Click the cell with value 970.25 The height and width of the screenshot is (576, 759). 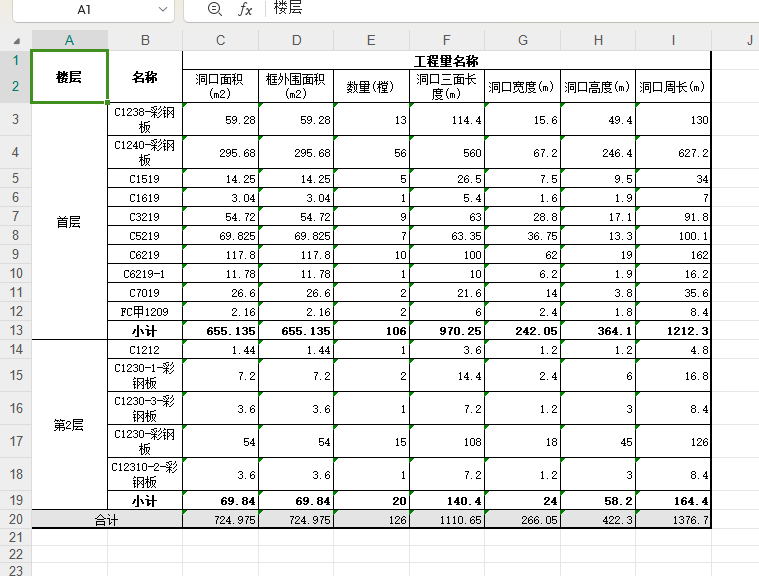pyautogui.click(x=446, y=331)
